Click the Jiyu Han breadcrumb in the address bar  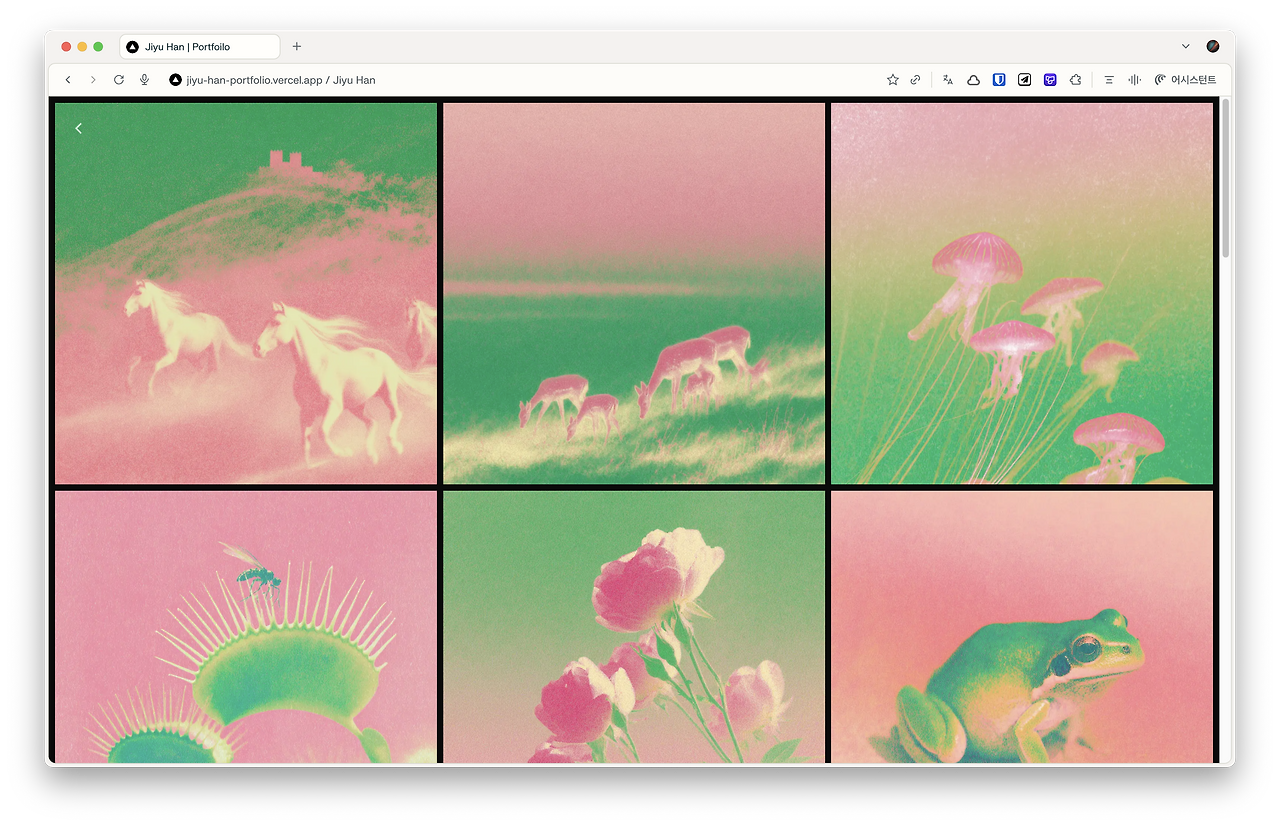point(353,80)
